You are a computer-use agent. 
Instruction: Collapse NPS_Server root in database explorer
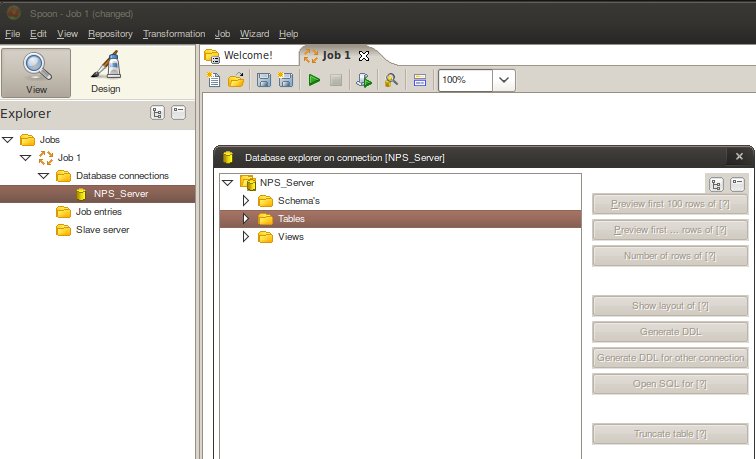(x=228, y=183)
